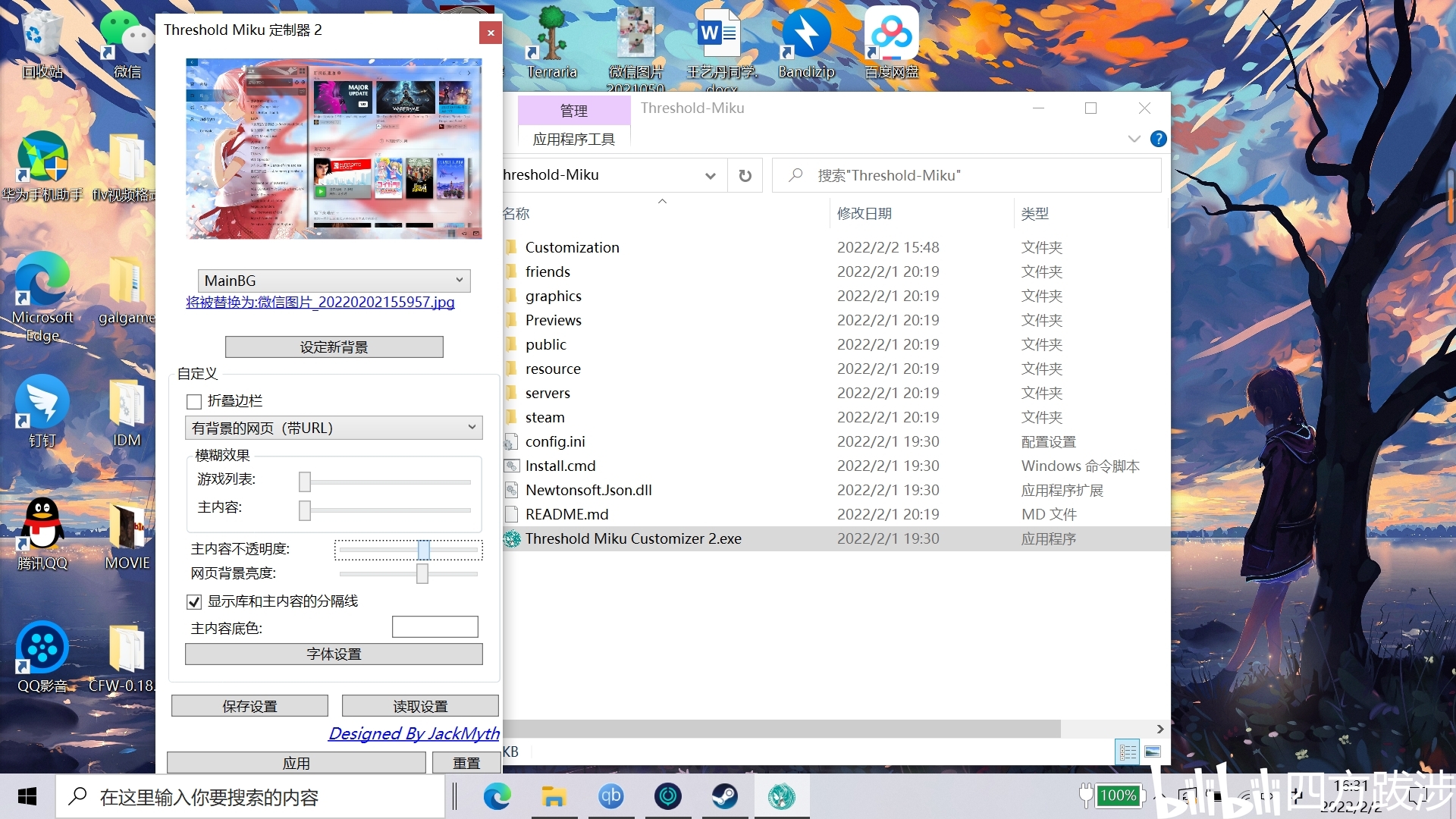Open Terraria desktop shortcut
1456x819 pixels.
pos(552,44)
